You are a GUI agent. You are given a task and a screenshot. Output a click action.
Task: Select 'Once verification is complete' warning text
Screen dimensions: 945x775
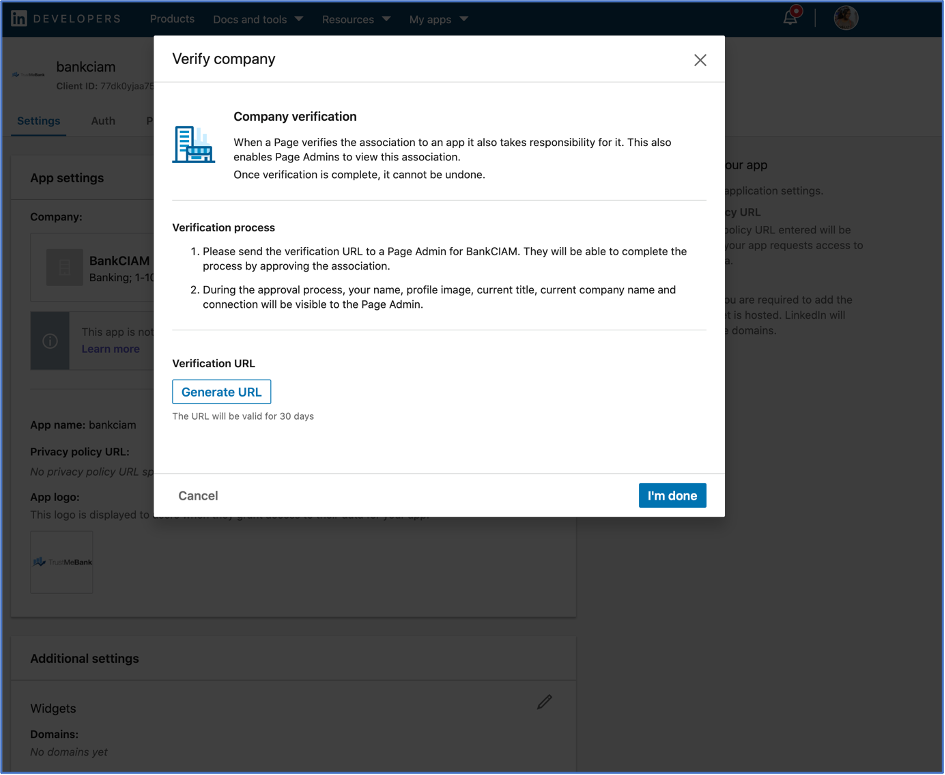[359, 175]
